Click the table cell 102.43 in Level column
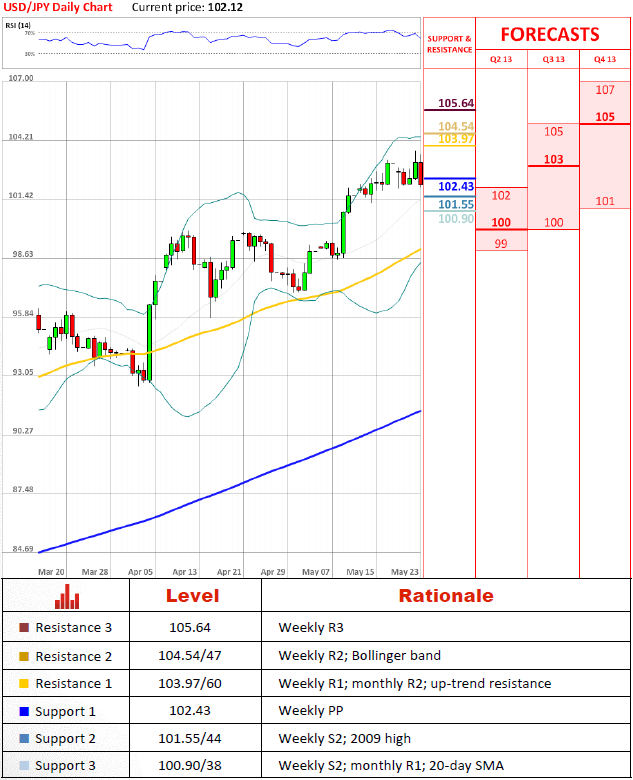 pos(190,711)
